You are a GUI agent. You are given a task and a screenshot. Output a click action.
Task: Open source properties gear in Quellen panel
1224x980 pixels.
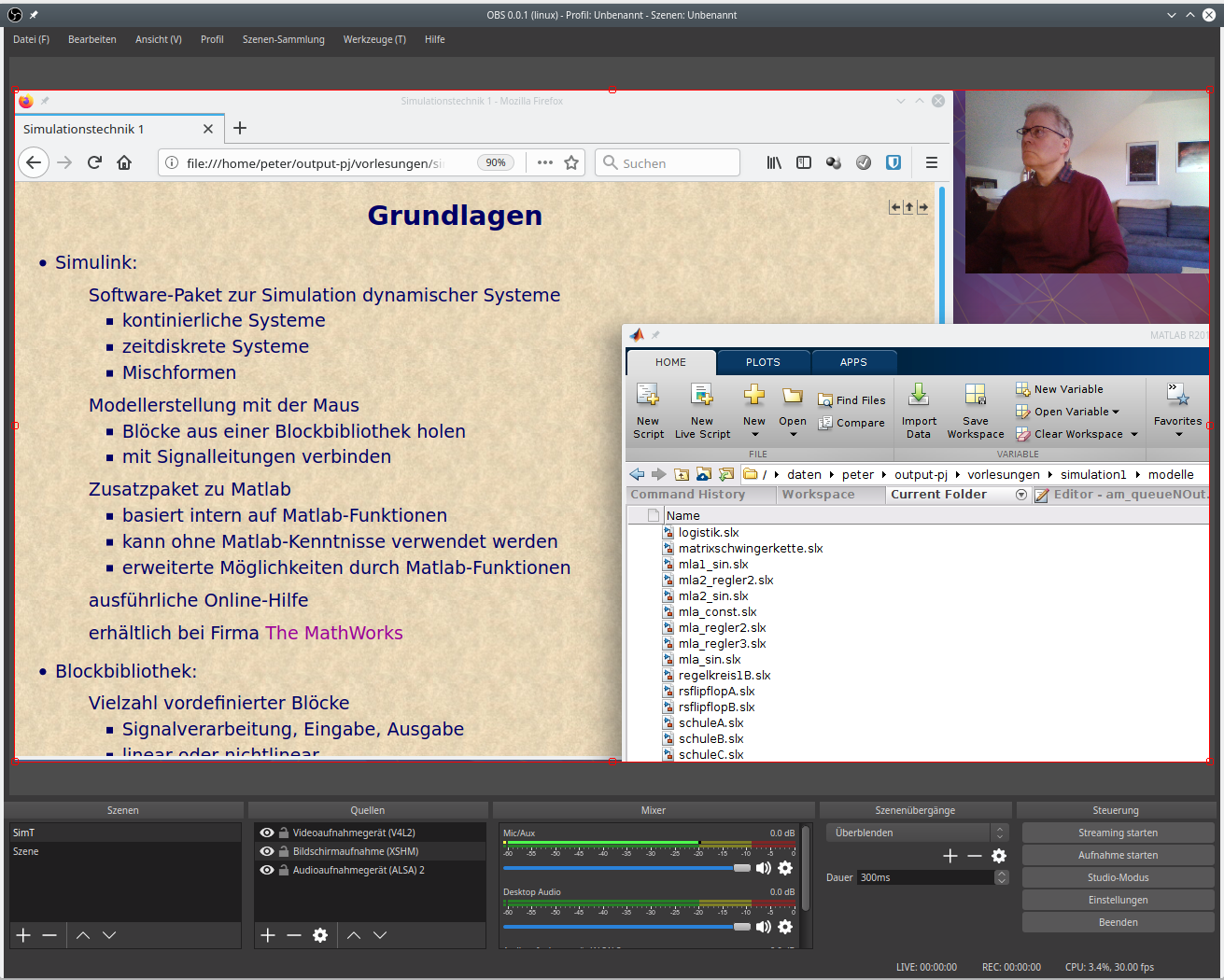coord(320,935)
